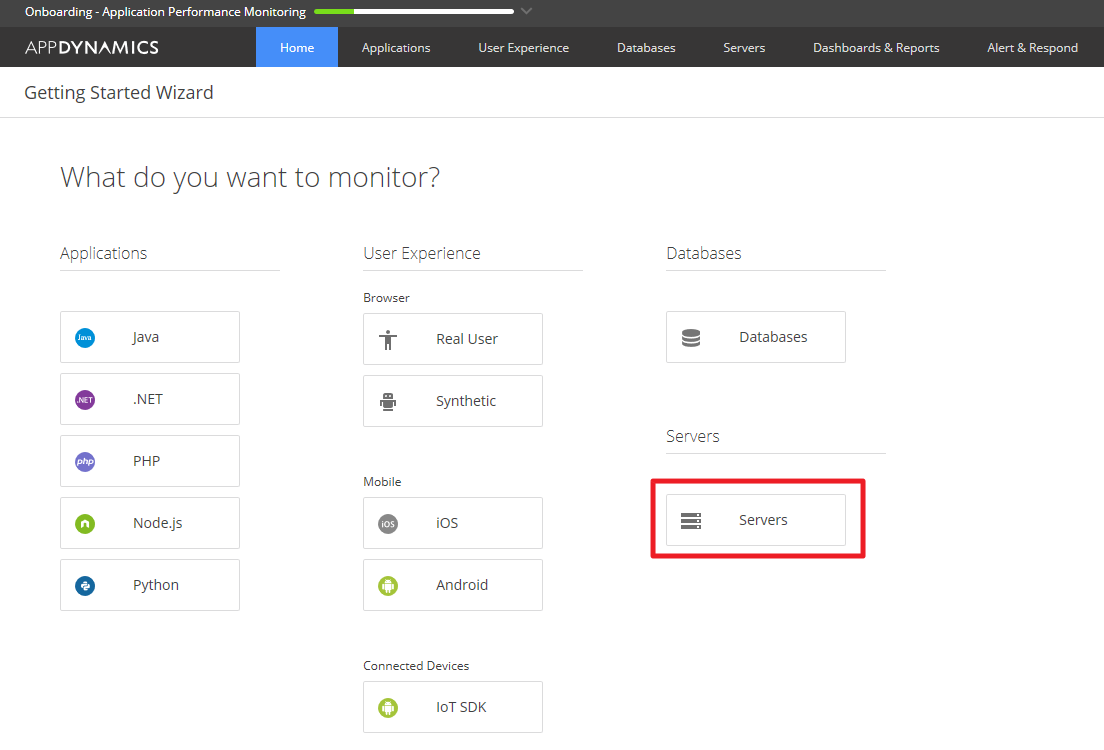Choose Java application monitoring
The height and width of the screenshot is (750, 1104).
coord(150,337)
